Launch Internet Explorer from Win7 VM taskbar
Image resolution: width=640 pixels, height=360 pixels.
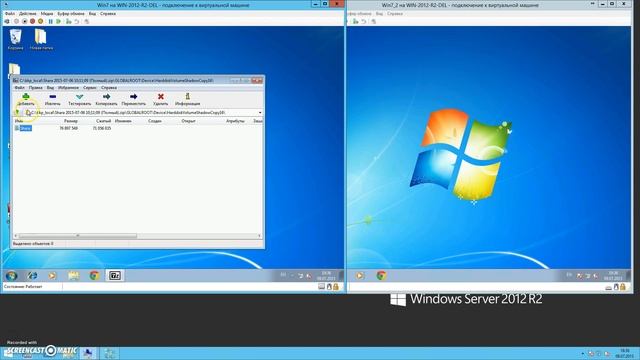coord(32,276)
